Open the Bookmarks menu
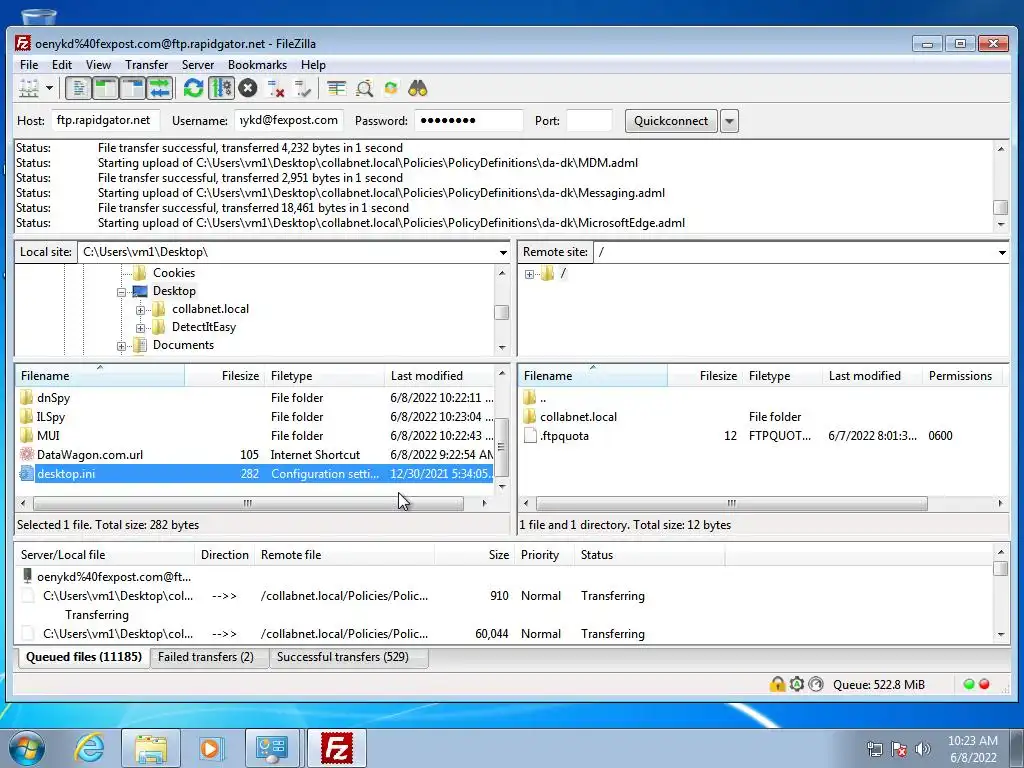Screen dimensions: 1024x768 point(257,65)
